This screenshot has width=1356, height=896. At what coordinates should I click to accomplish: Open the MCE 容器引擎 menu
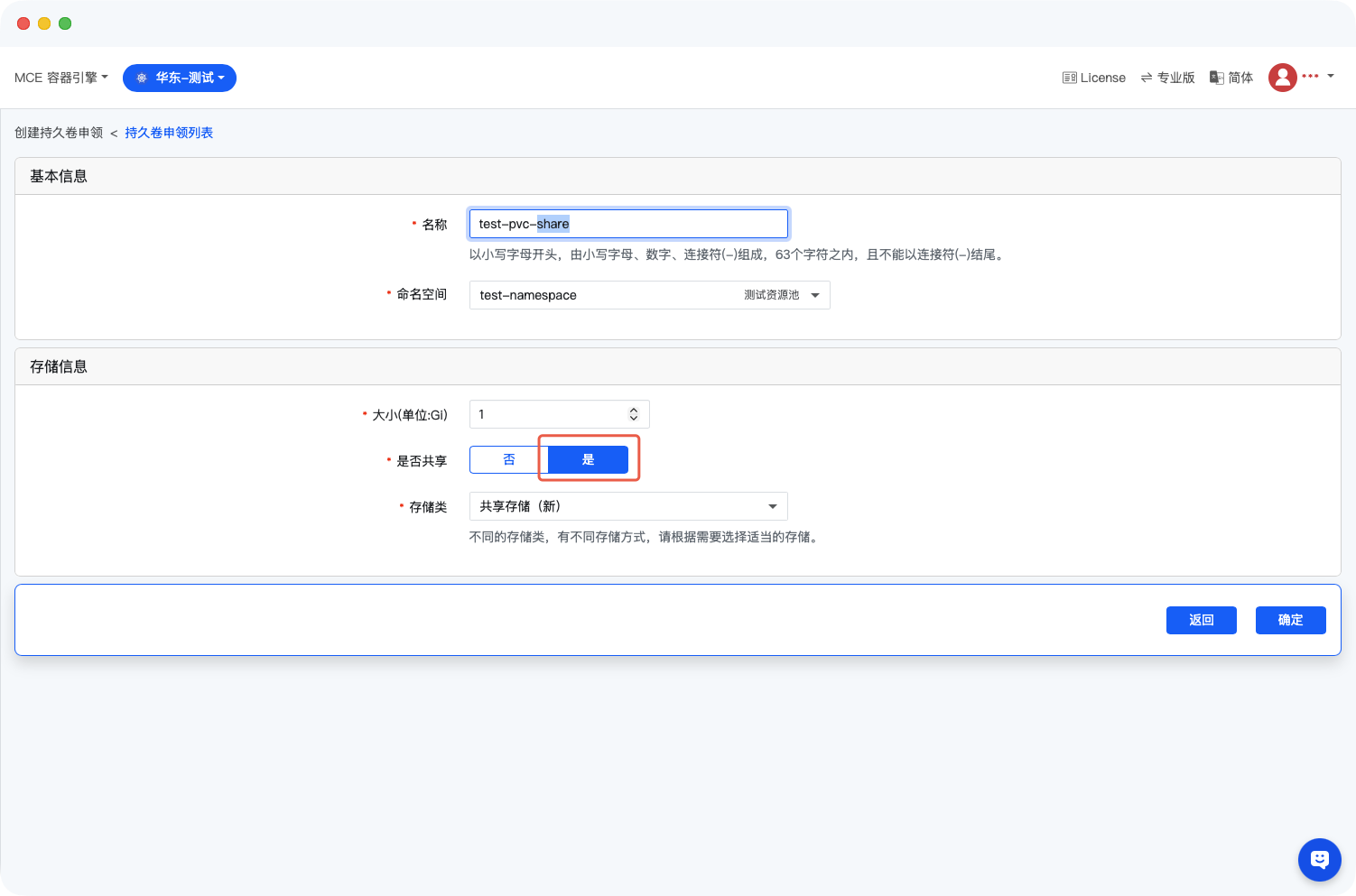click(61, 78)
